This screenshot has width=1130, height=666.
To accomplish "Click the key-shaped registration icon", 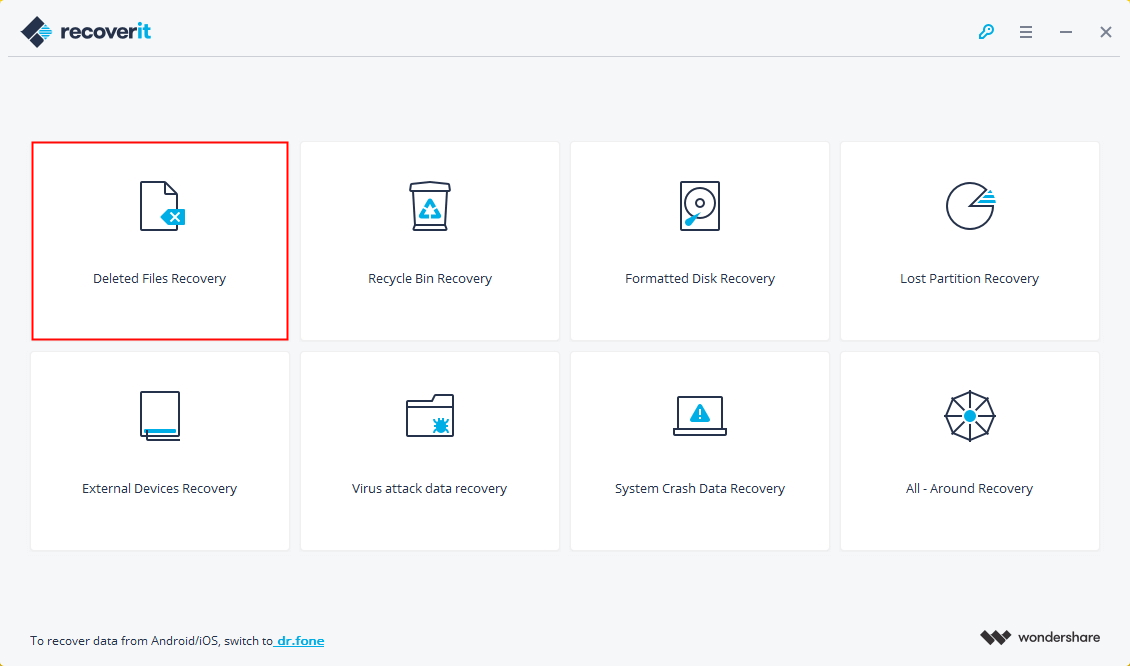I will [986, 31].
